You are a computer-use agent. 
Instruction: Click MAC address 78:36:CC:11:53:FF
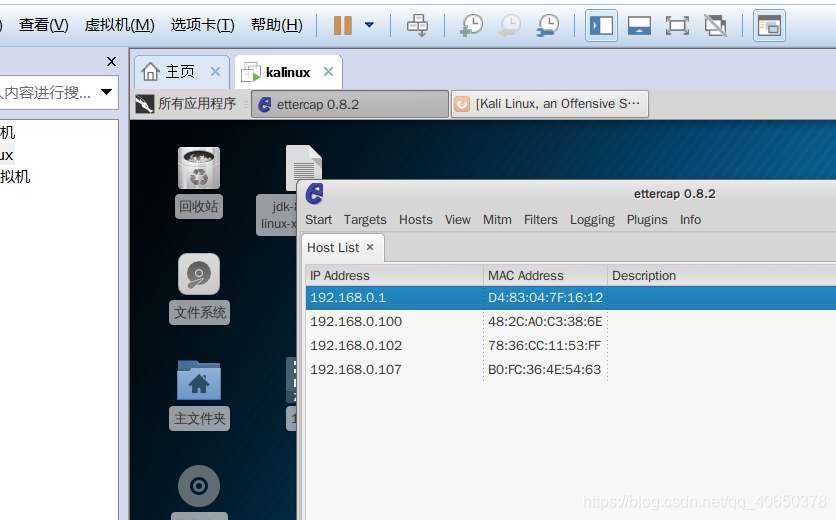click(544, 346)
